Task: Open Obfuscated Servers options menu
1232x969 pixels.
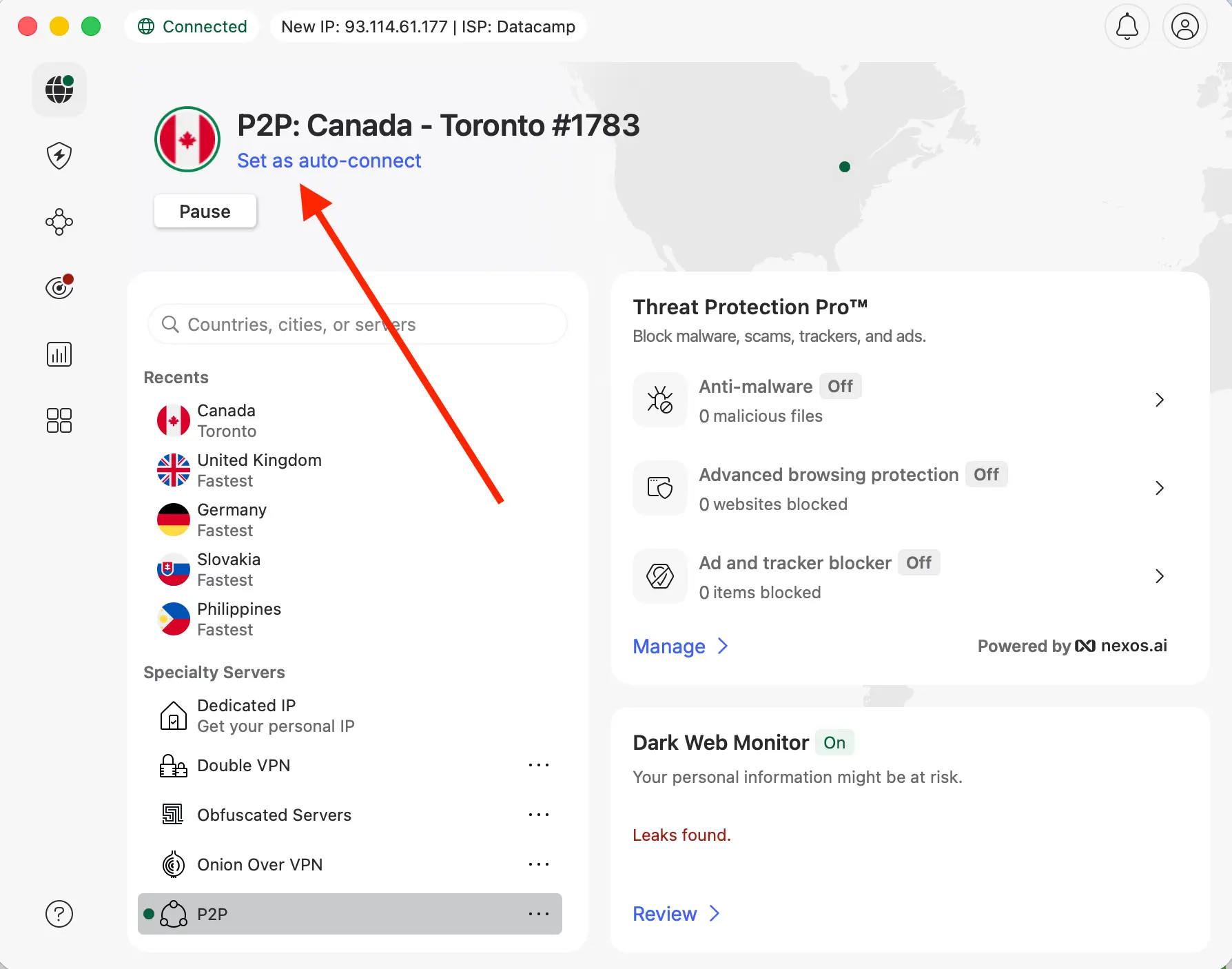Action: [x=540, y=815]
